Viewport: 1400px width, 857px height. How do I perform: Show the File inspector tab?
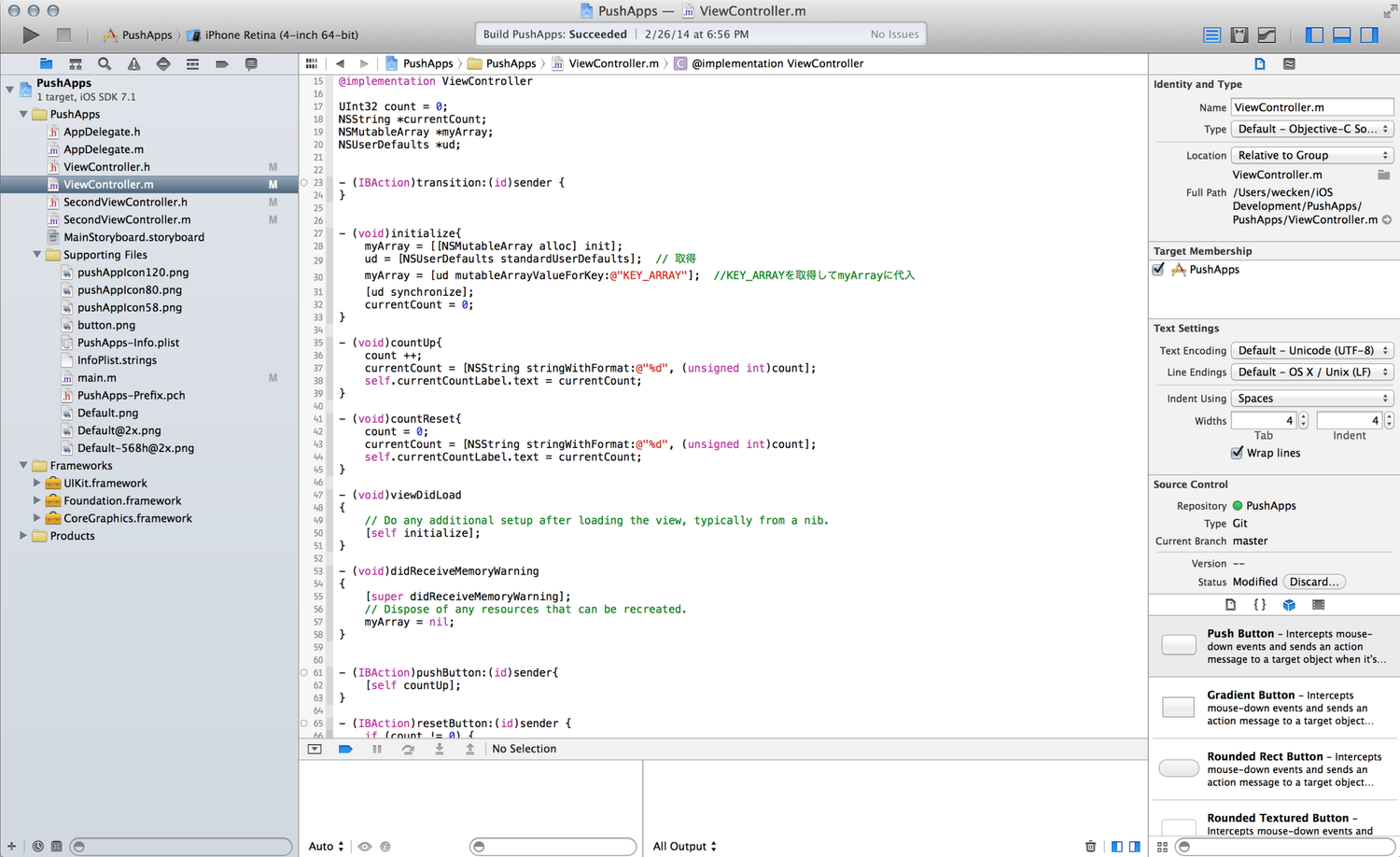[x=1260, y=63]
